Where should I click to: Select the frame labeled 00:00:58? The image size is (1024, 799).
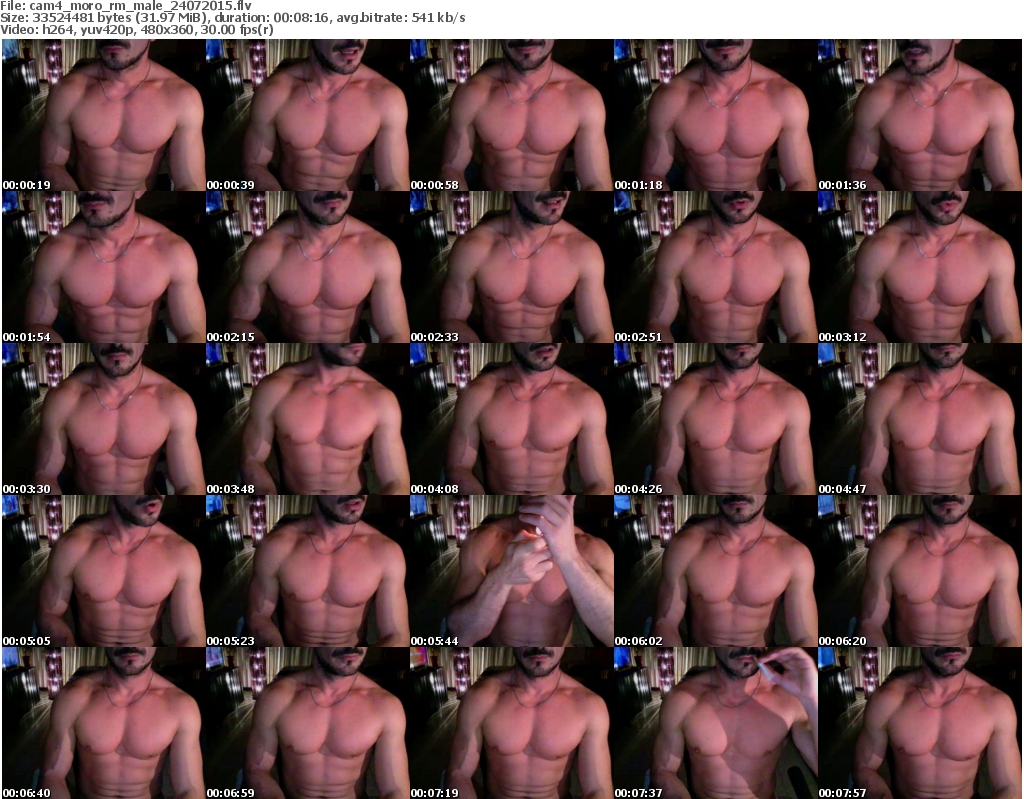tap(511, 115)
